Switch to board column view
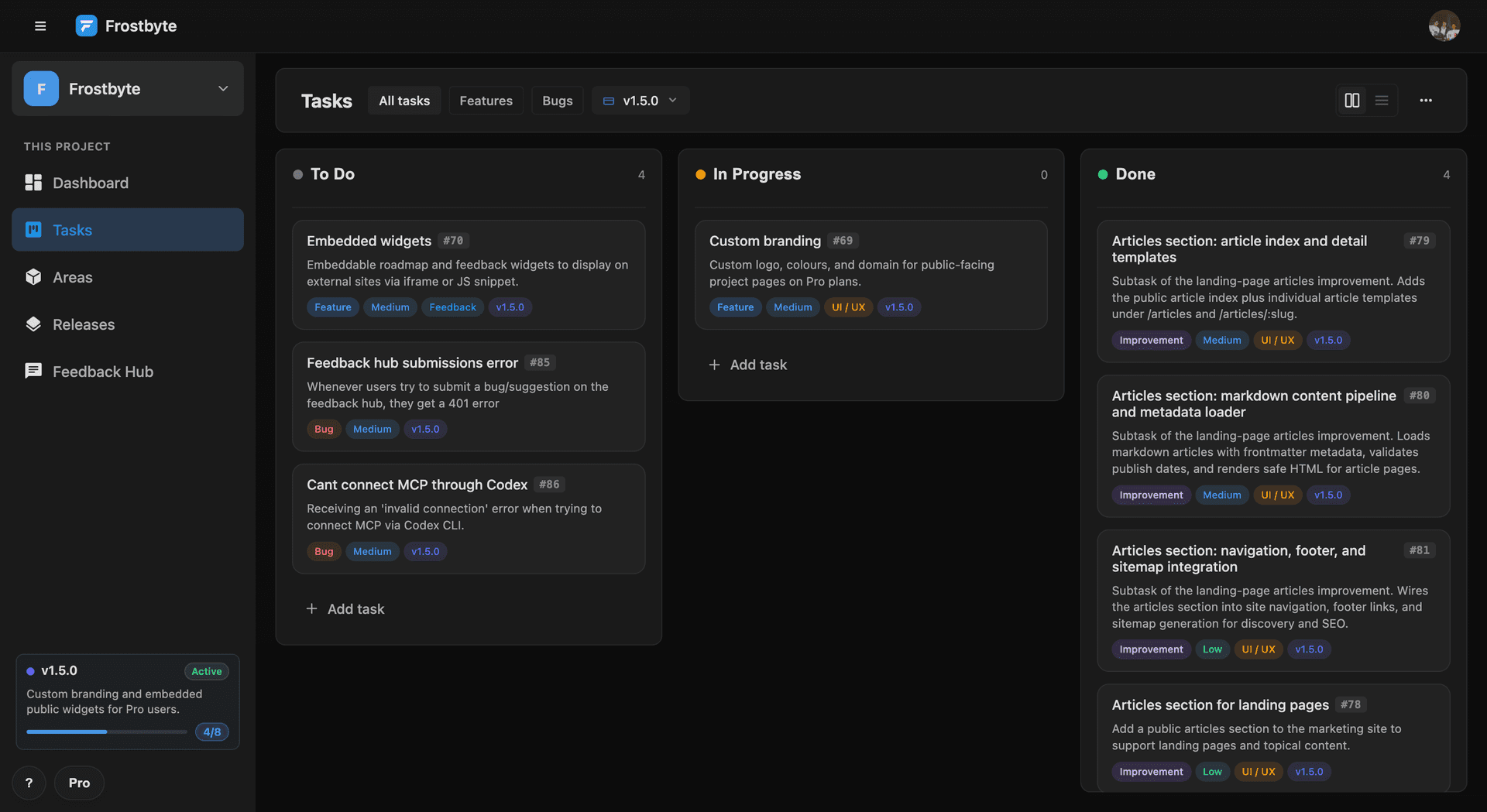The height and width of the screenshot is (812, 1487). (1352, 101)
